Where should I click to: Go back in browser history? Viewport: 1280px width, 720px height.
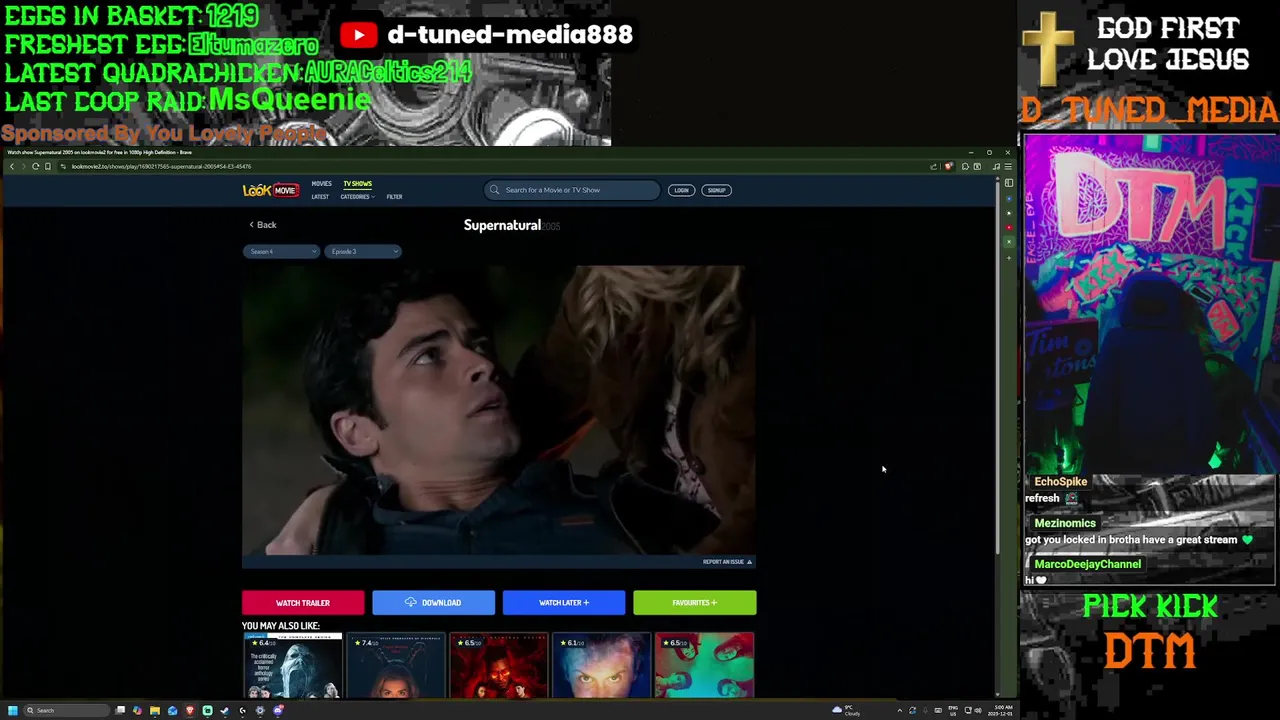tap(11, 166)
